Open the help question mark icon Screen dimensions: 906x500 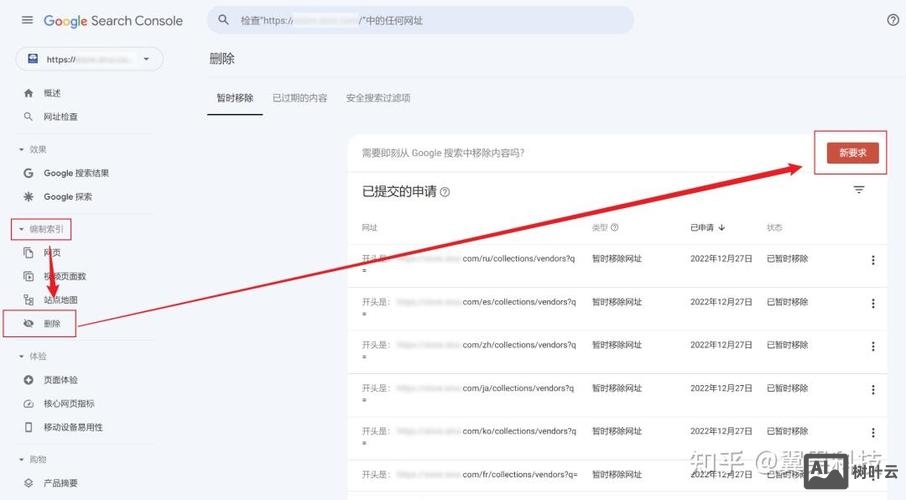[893, 20]
